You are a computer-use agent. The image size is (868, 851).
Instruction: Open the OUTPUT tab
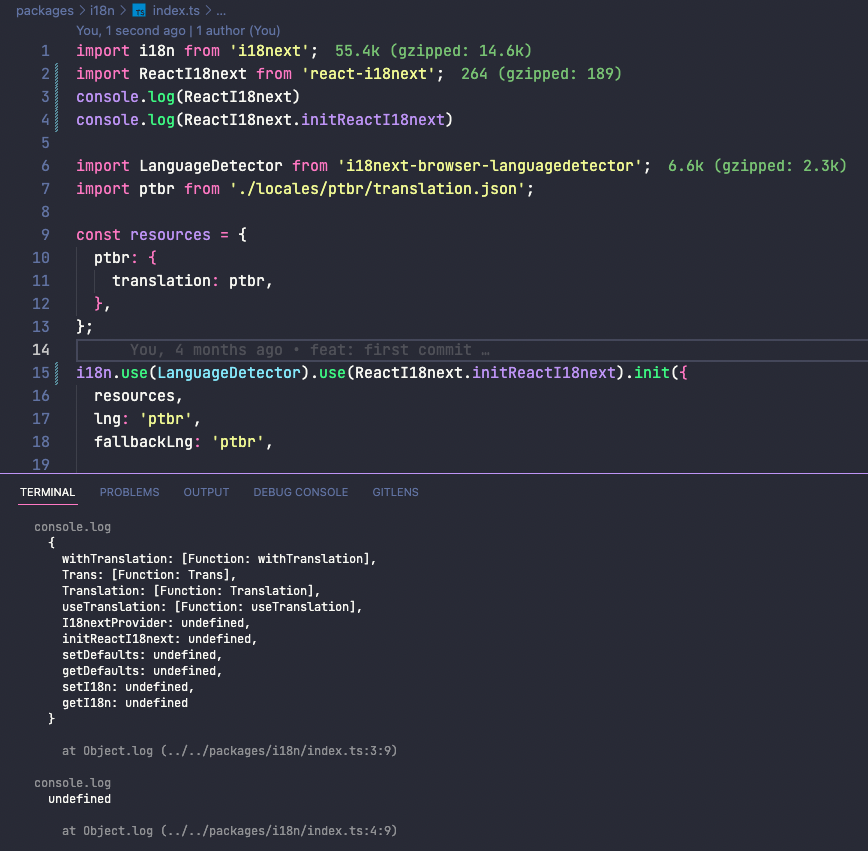click(206, 492)
